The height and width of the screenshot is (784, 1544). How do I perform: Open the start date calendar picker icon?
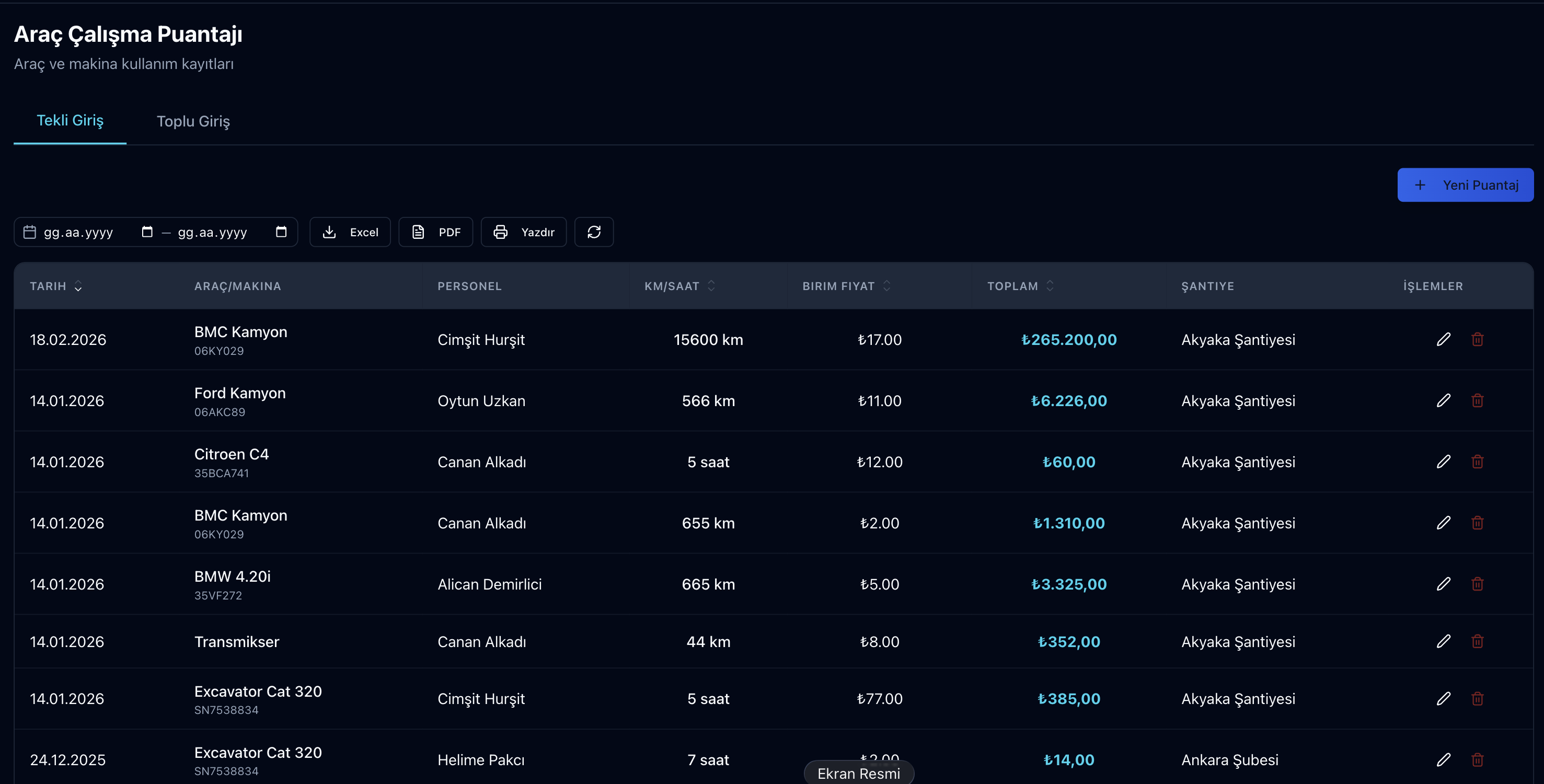147,232
